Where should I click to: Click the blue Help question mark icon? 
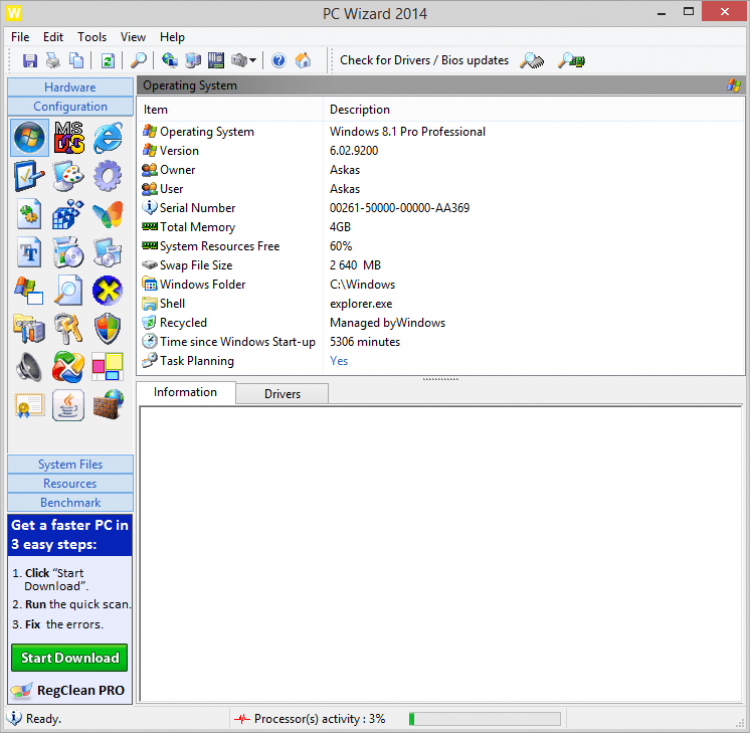(x=279, y=61)
